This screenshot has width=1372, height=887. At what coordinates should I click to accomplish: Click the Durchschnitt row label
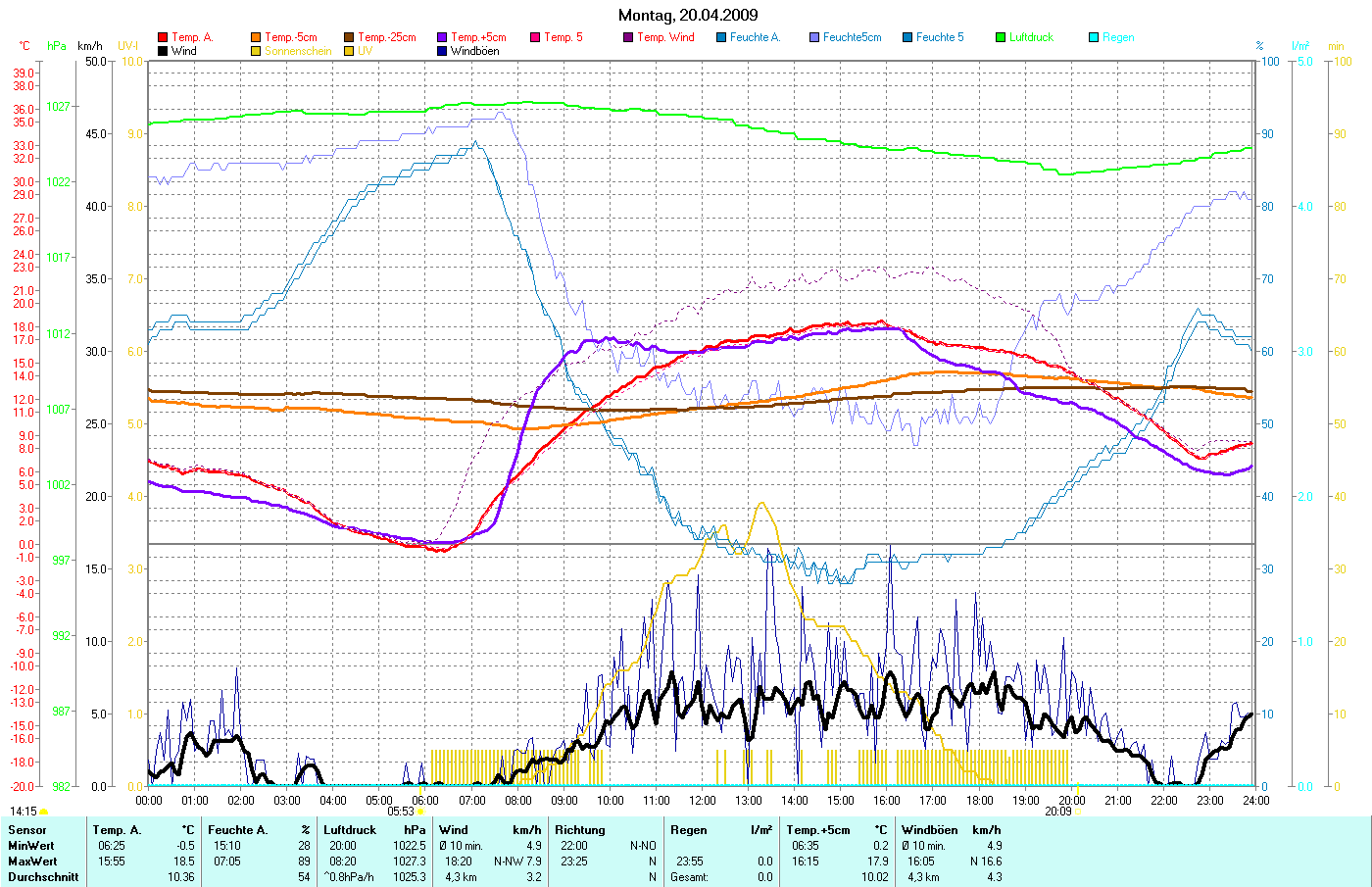(43, 877)
